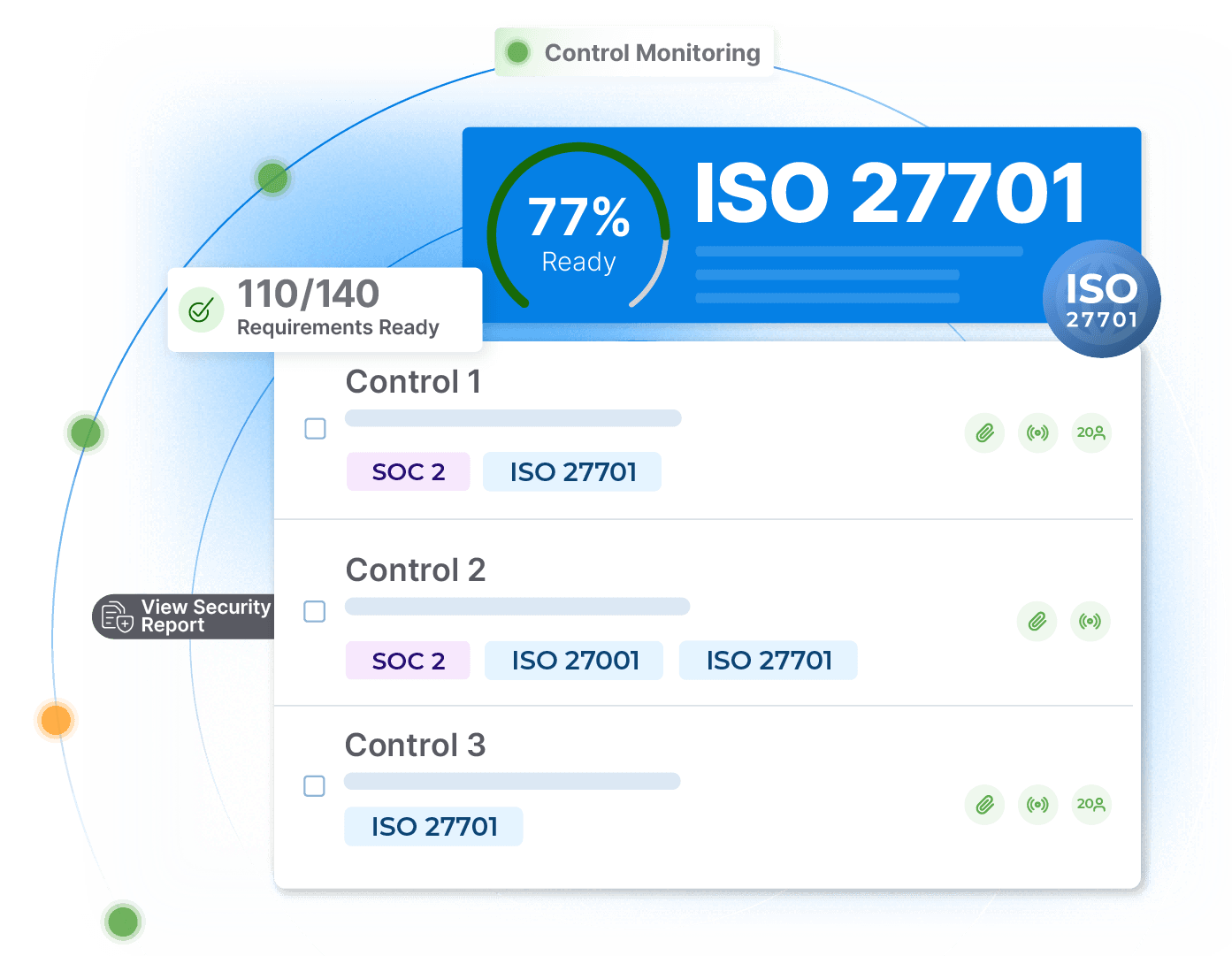Open the View Security Report button
The height and width of the screenshot is (956, 1232).
tap(186, 616)
